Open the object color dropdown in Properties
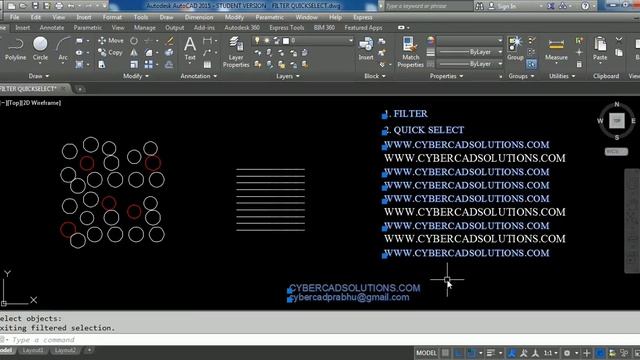The height and width of the screenshot is (360, 640). 500,40
